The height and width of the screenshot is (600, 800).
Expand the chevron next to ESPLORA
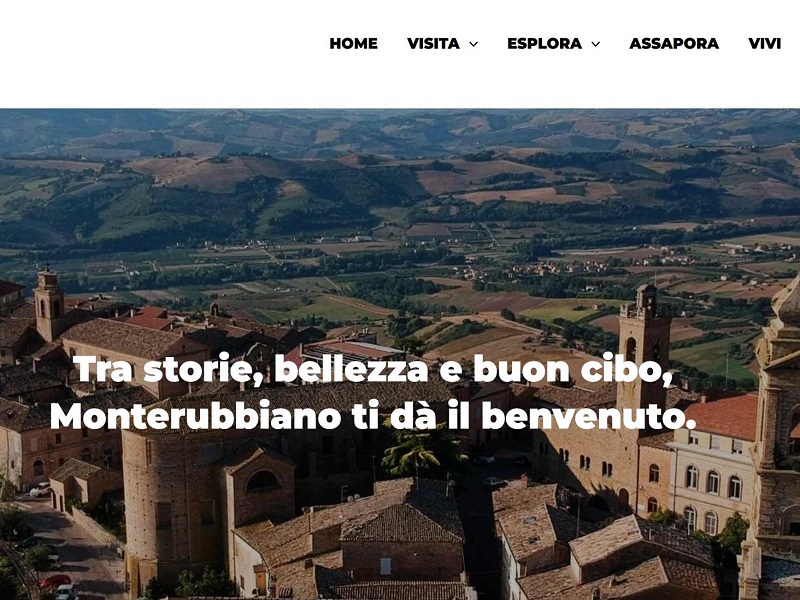tap(595, 44)
